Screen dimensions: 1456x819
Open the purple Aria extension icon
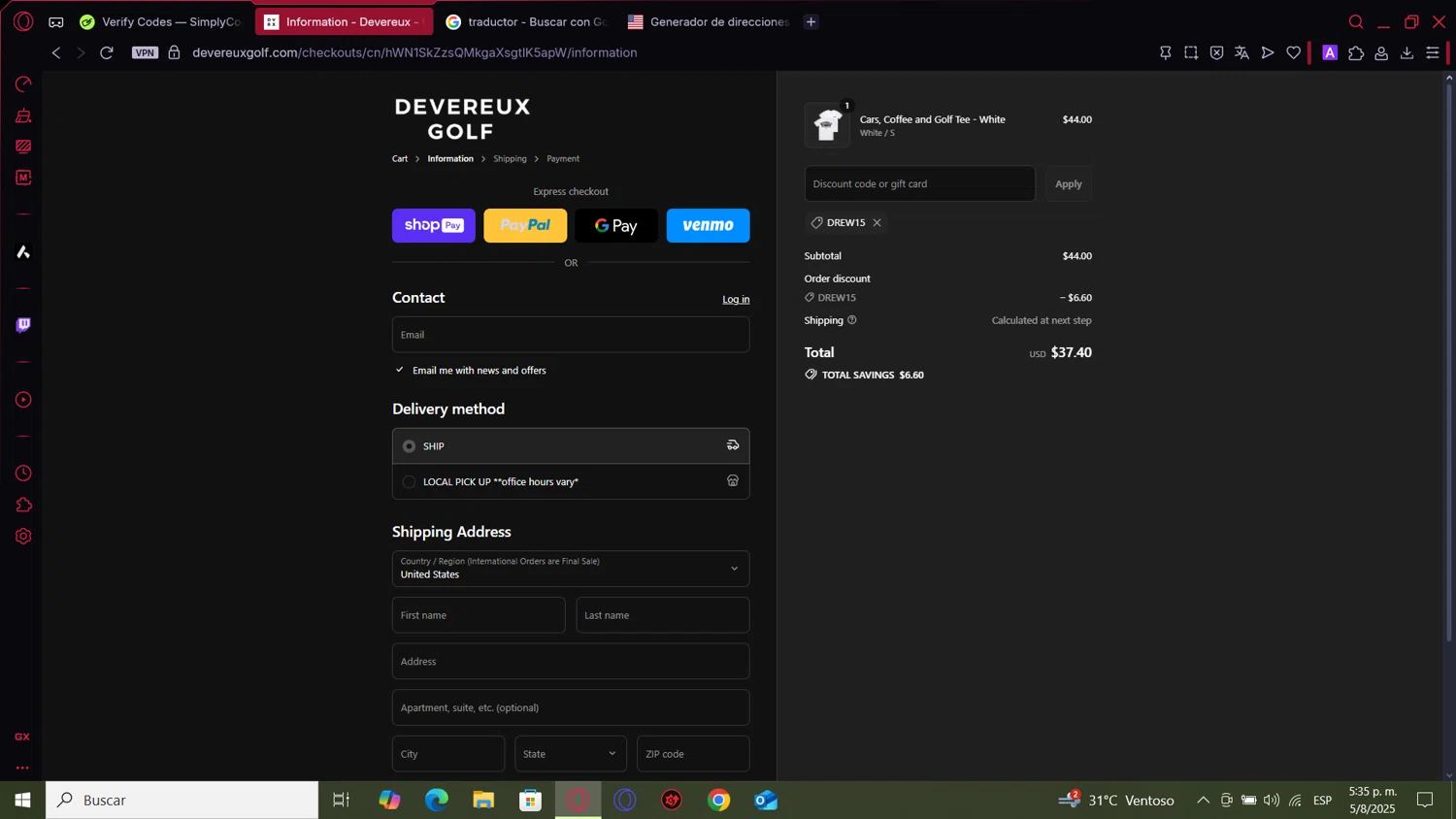[x=1330, y=52]
